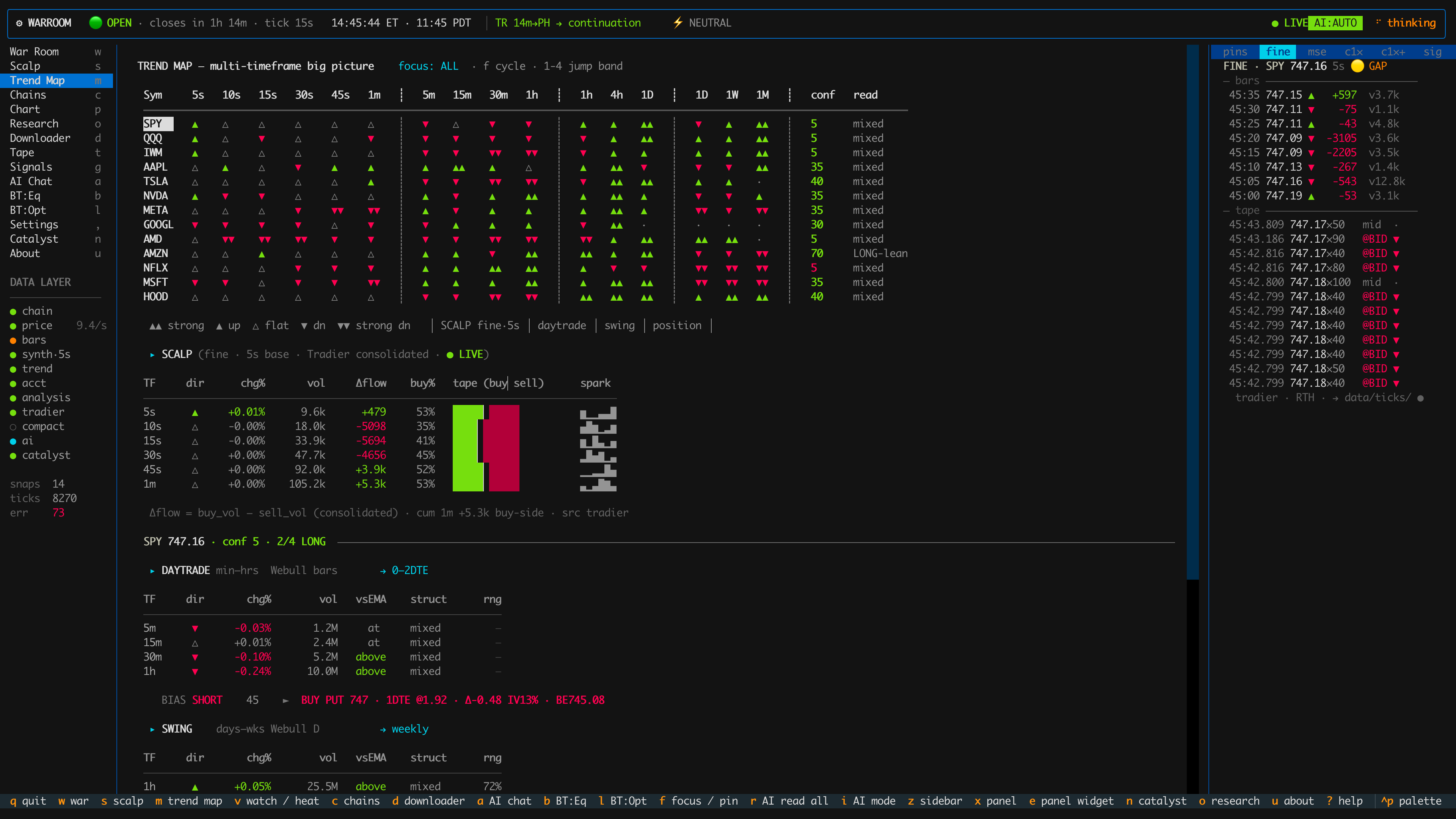Click the orange bars data layer dot

click(x=13, y=340)
